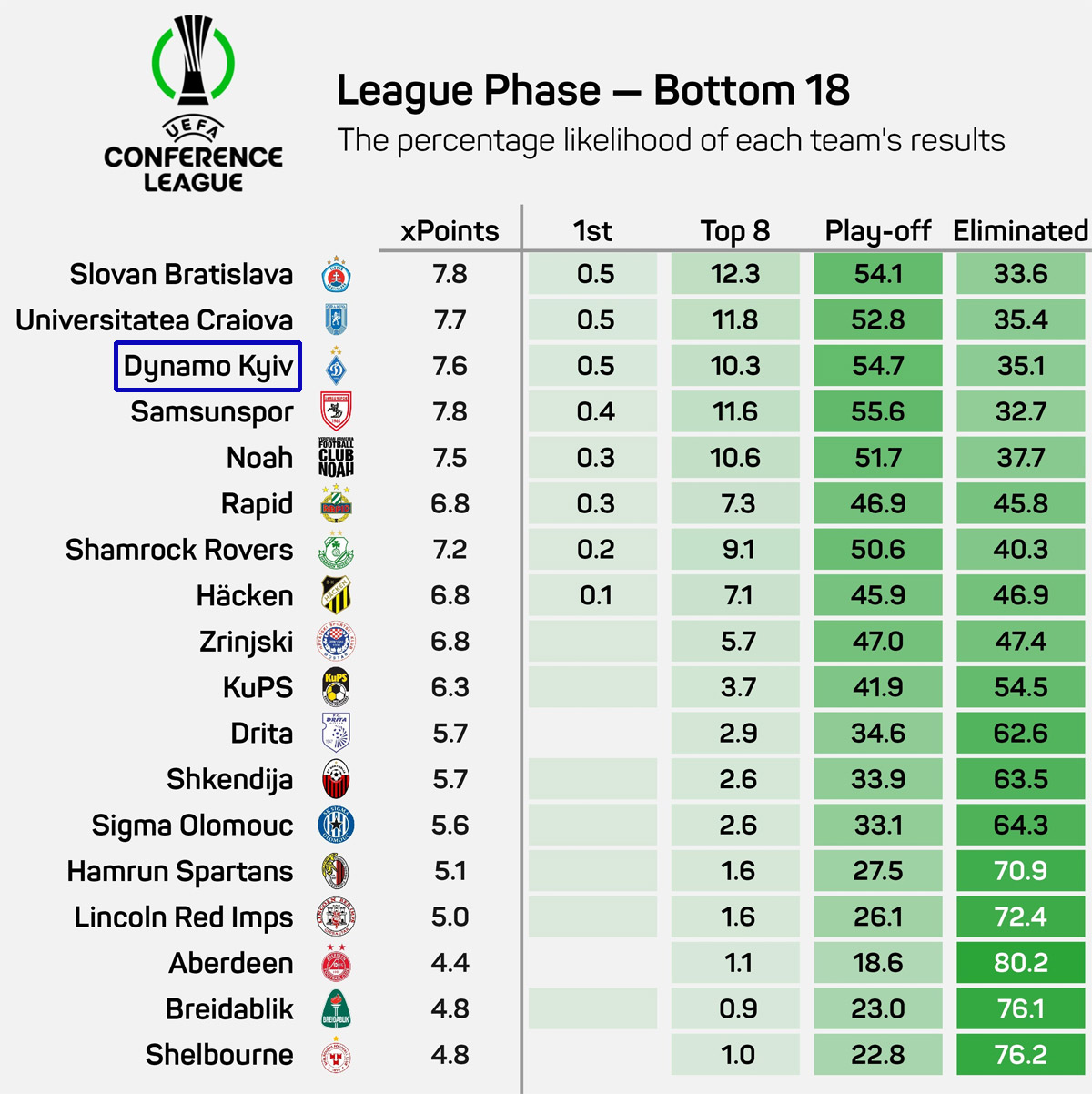Click the Sigma Olomouc club crest
The width and height of the screenshot is (1092, 1094).
click(x=336, y=826)
